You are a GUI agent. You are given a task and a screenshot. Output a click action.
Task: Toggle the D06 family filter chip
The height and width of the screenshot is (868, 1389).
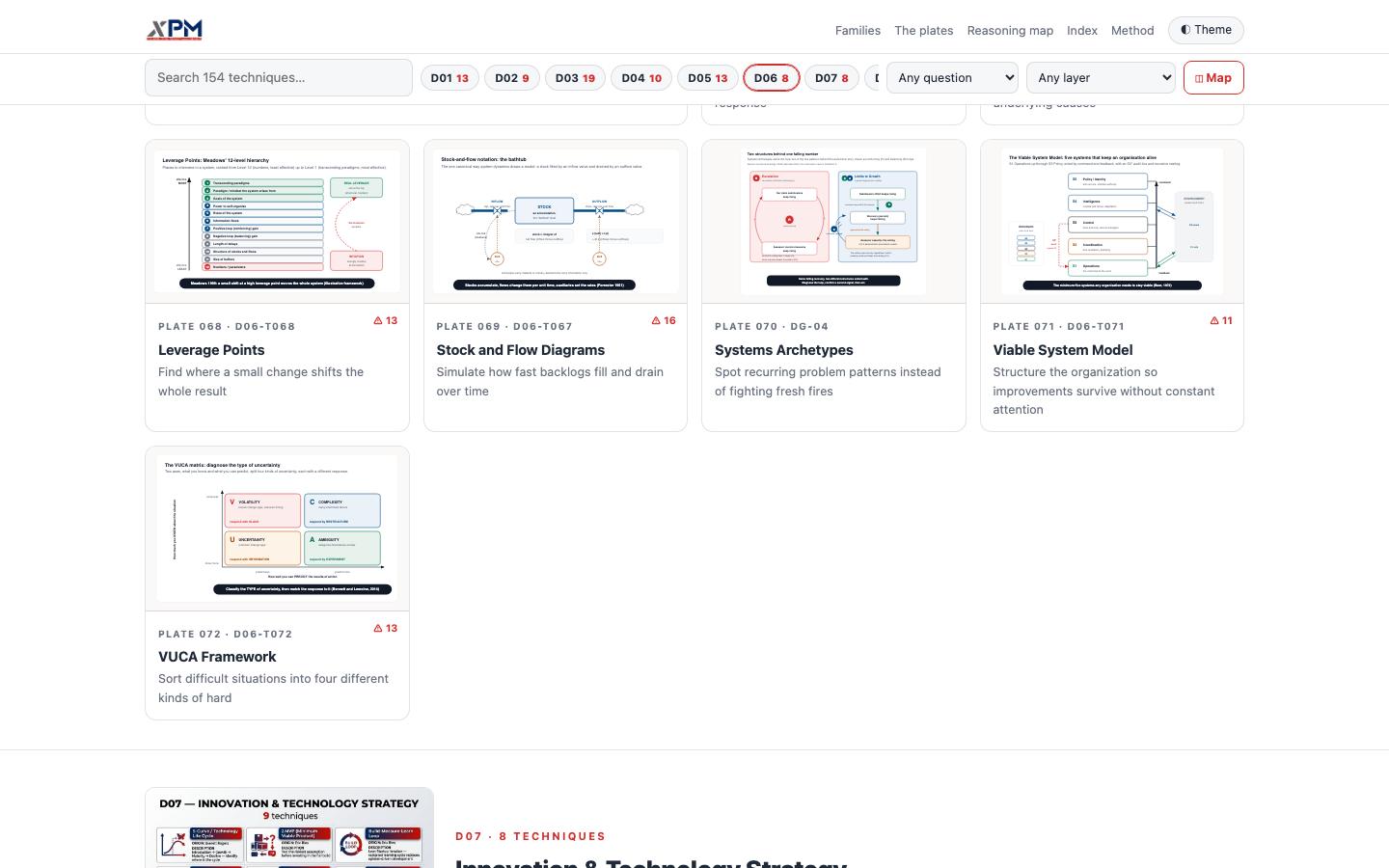click(x=771, y=78)
